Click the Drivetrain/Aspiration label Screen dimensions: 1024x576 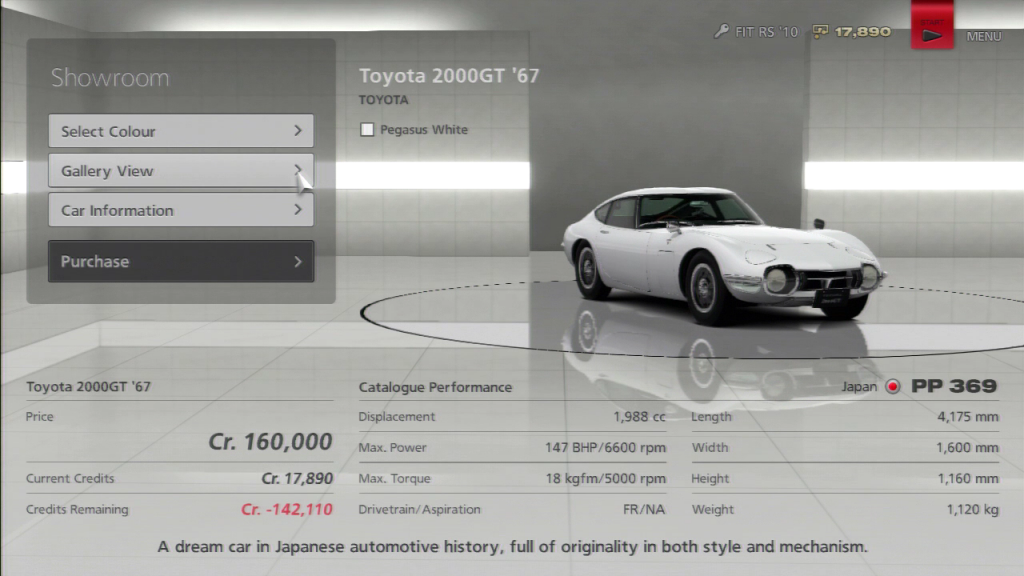[x=419, y=509]
